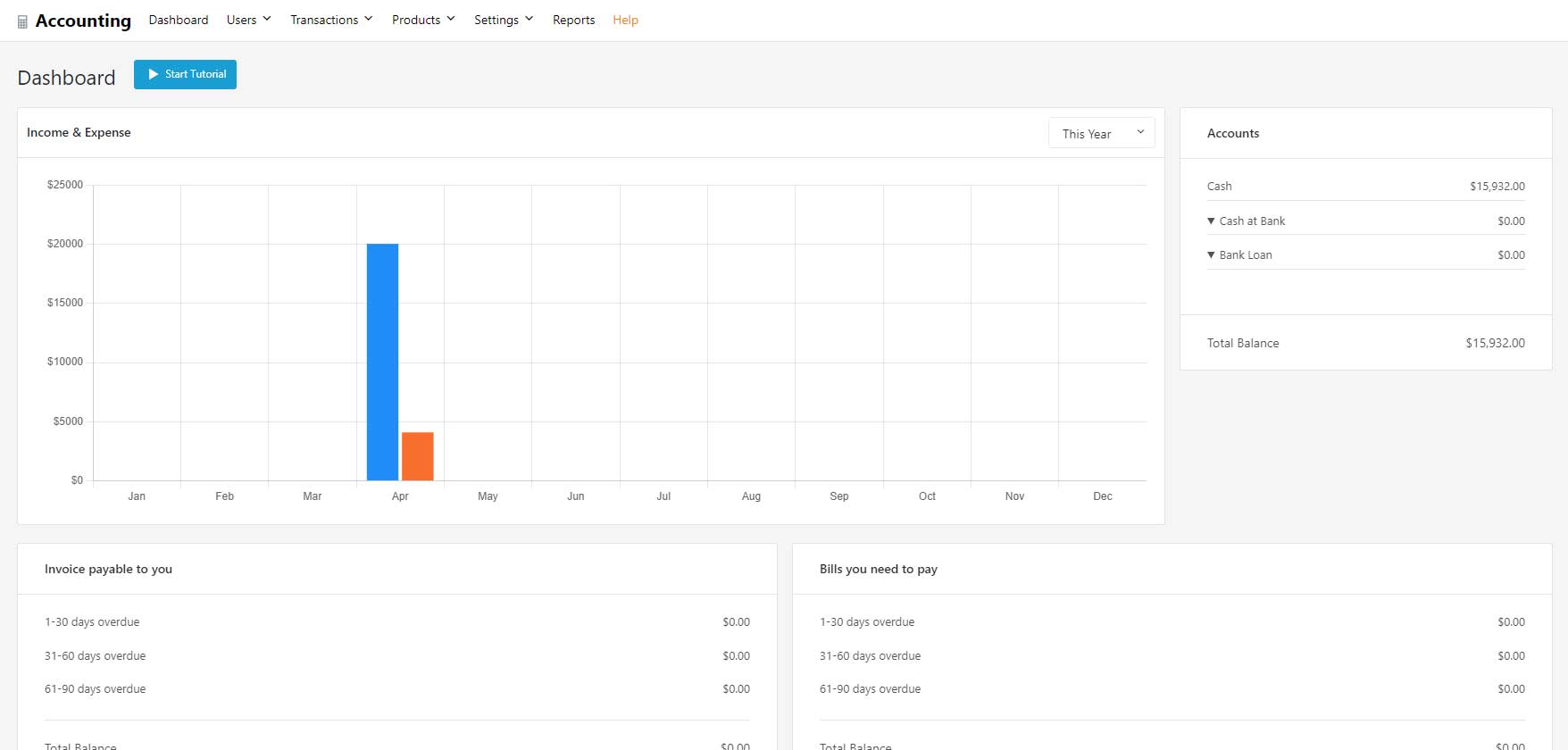Image resolution: width=1568 pixels, height=750 pixels.
Task: Click the Invoice payable to you heading
Action: point(108,569)
